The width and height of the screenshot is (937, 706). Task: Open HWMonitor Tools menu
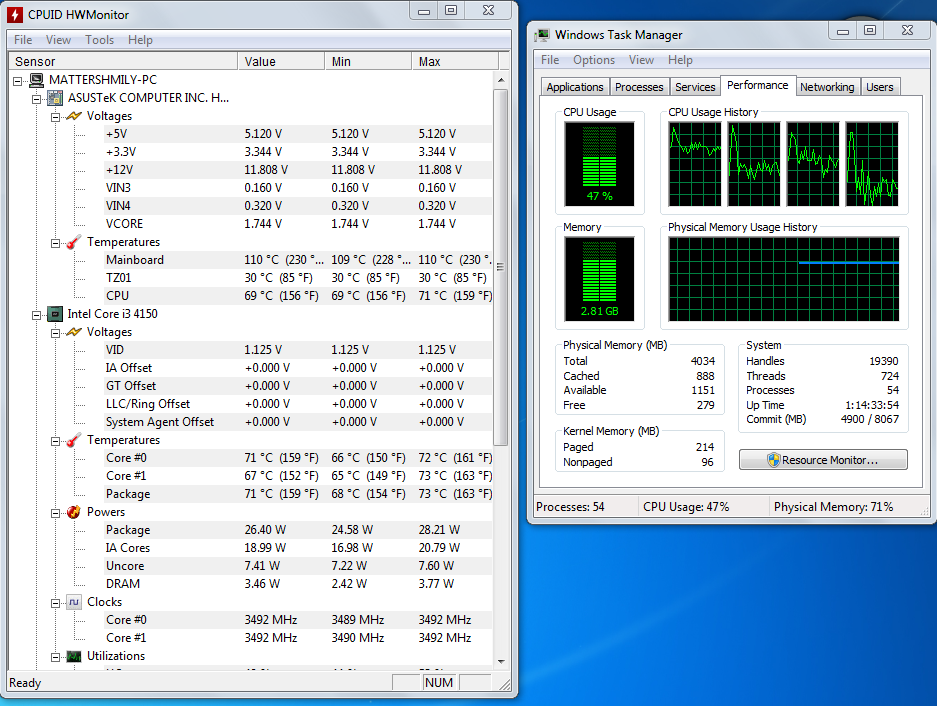click(99, 39)
